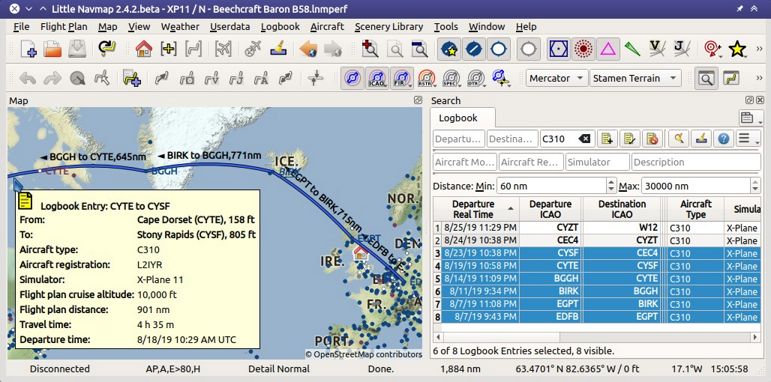Open the Stamen Terrain theme dropdown
771x382 pixels.
click(635, 78)
